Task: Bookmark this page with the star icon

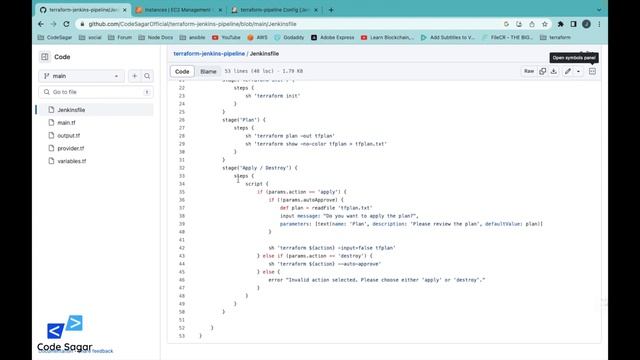Action: pyautogui.click(x=544, y=24)
